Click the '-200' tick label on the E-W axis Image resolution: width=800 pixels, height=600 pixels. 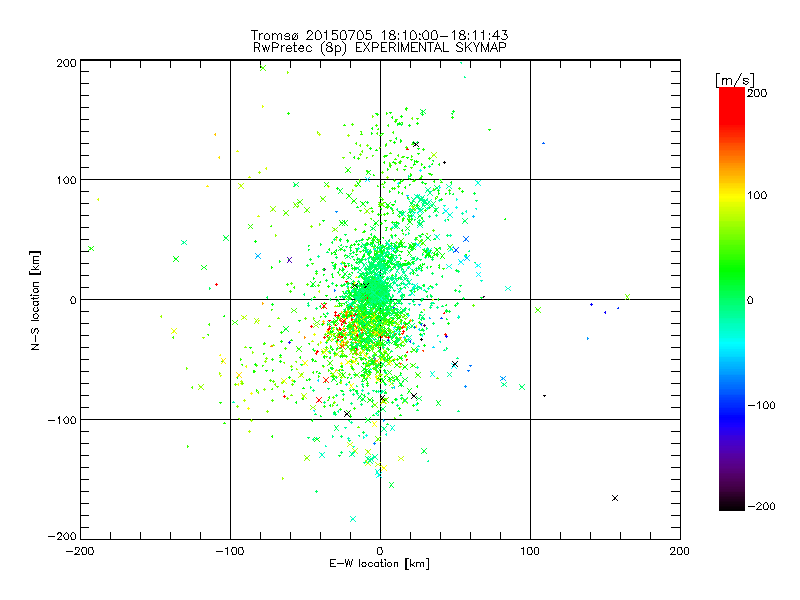click(80, 551)
